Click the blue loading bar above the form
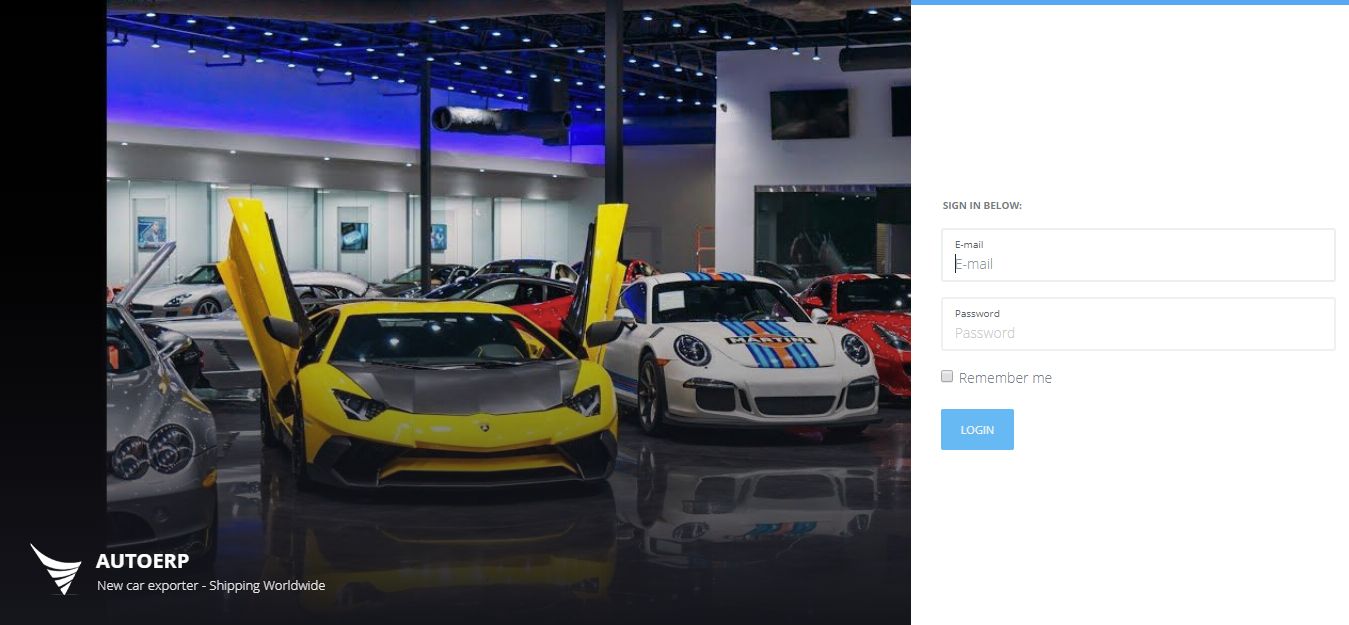Viewport: 1349px width, 625px height. click(x=1130, y=2)
